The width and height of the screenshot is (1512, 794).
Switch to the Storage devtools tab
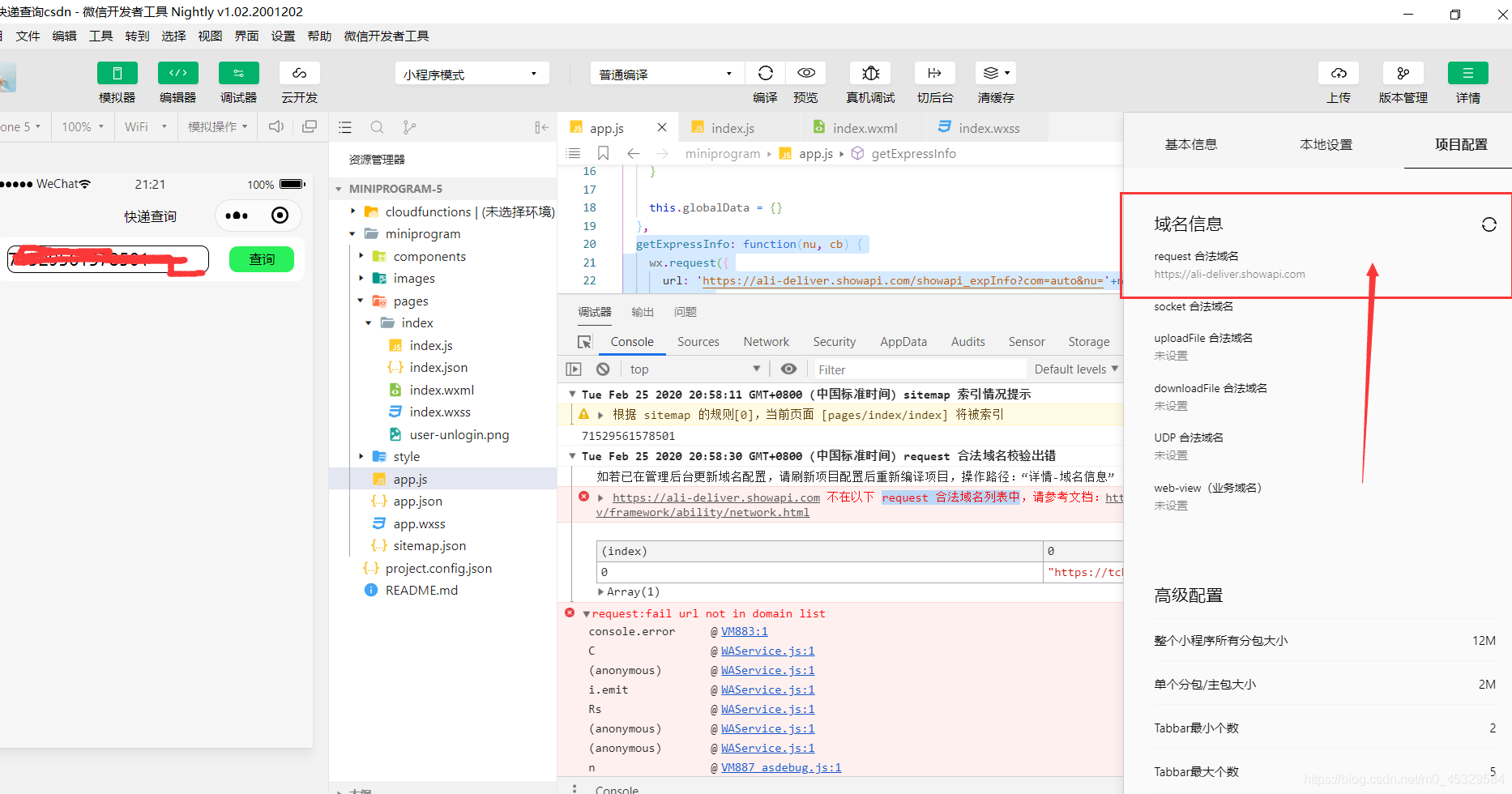(x=1089, y=342)
